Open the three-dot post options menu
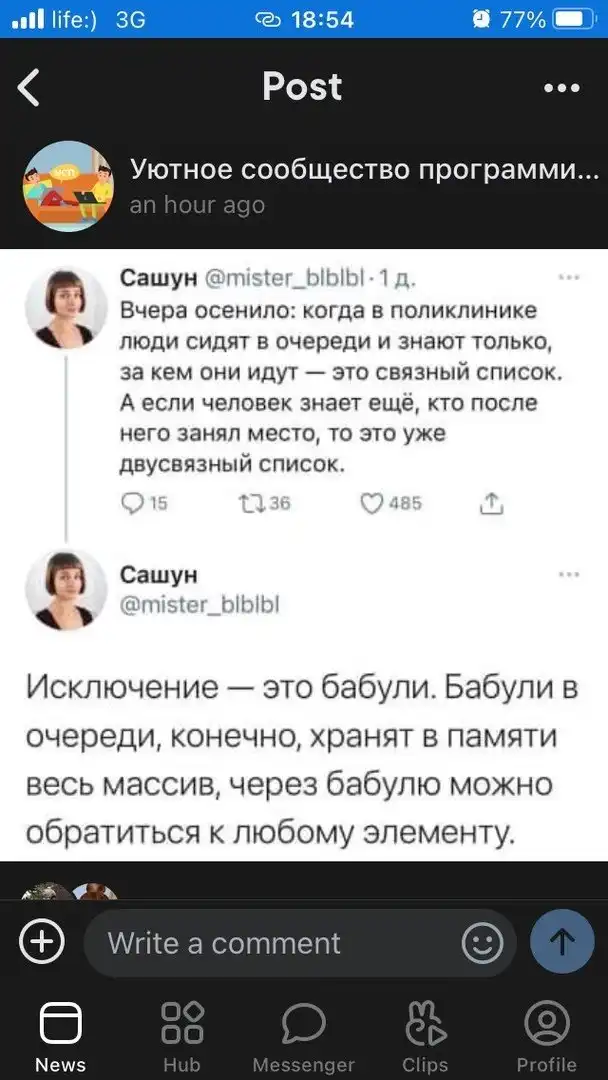The height and width of the screenshot is (1080, 608). (x=561, y=88)
